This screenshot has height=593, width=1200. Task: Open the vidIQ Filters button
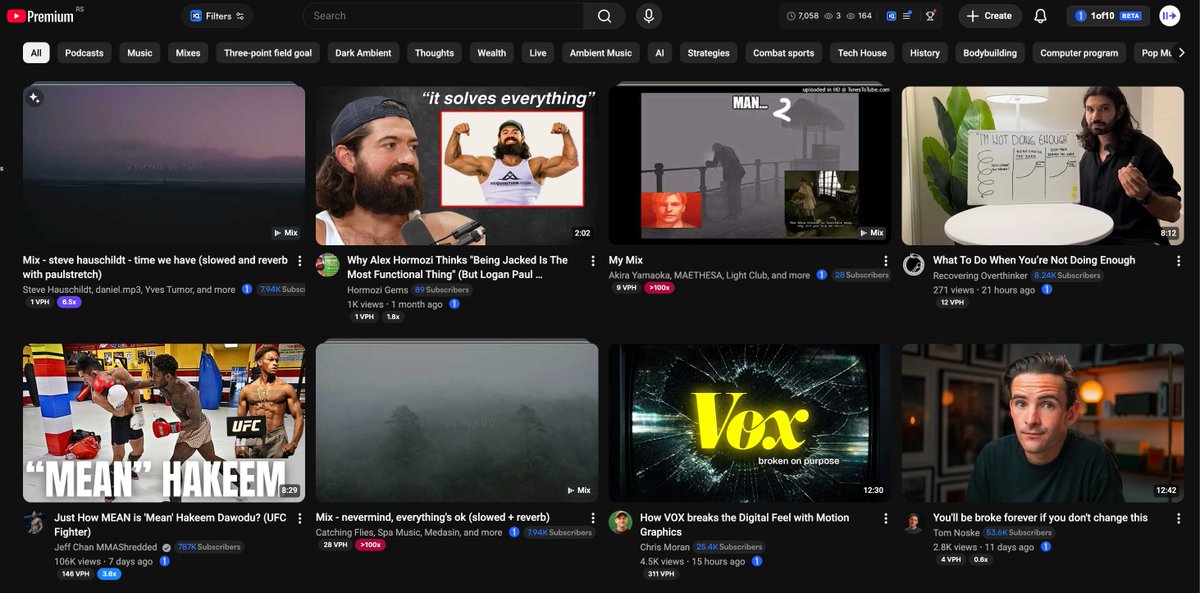click(x=217, y=16)
